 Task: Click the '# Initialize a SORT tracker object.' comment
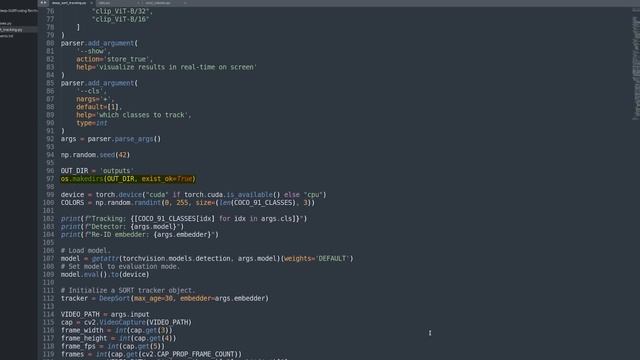(128, 291)
